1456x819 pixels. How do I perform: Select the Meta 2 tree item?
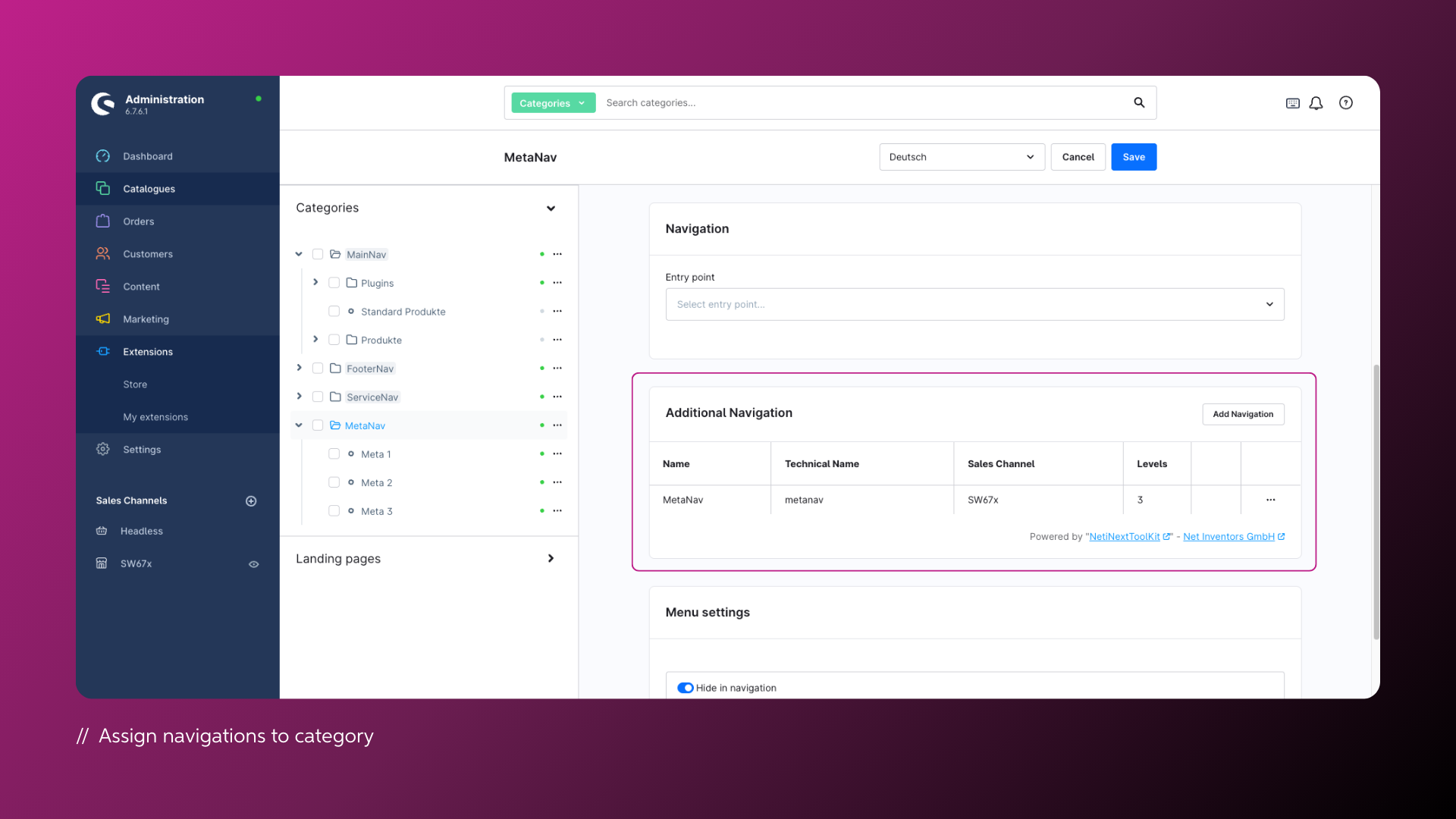click(376, 482)
